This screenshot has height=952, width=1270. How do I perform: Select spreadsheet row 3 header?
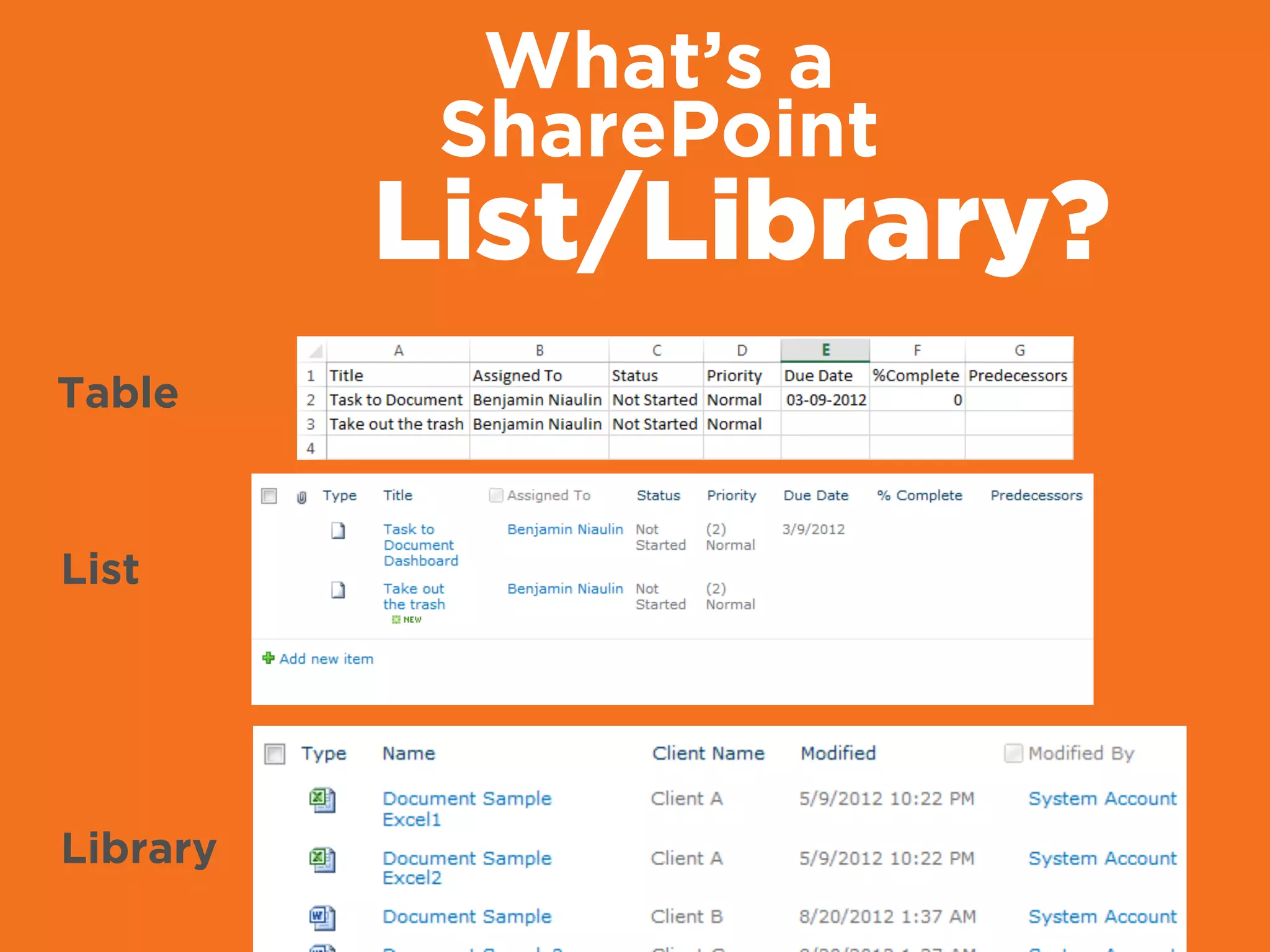click(x=312, y=424)
